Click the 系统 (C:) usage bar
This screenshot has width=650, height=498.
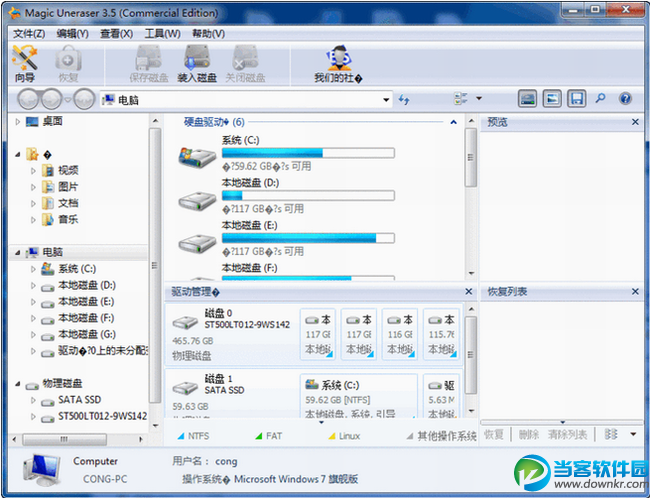(x=308, y=153)
